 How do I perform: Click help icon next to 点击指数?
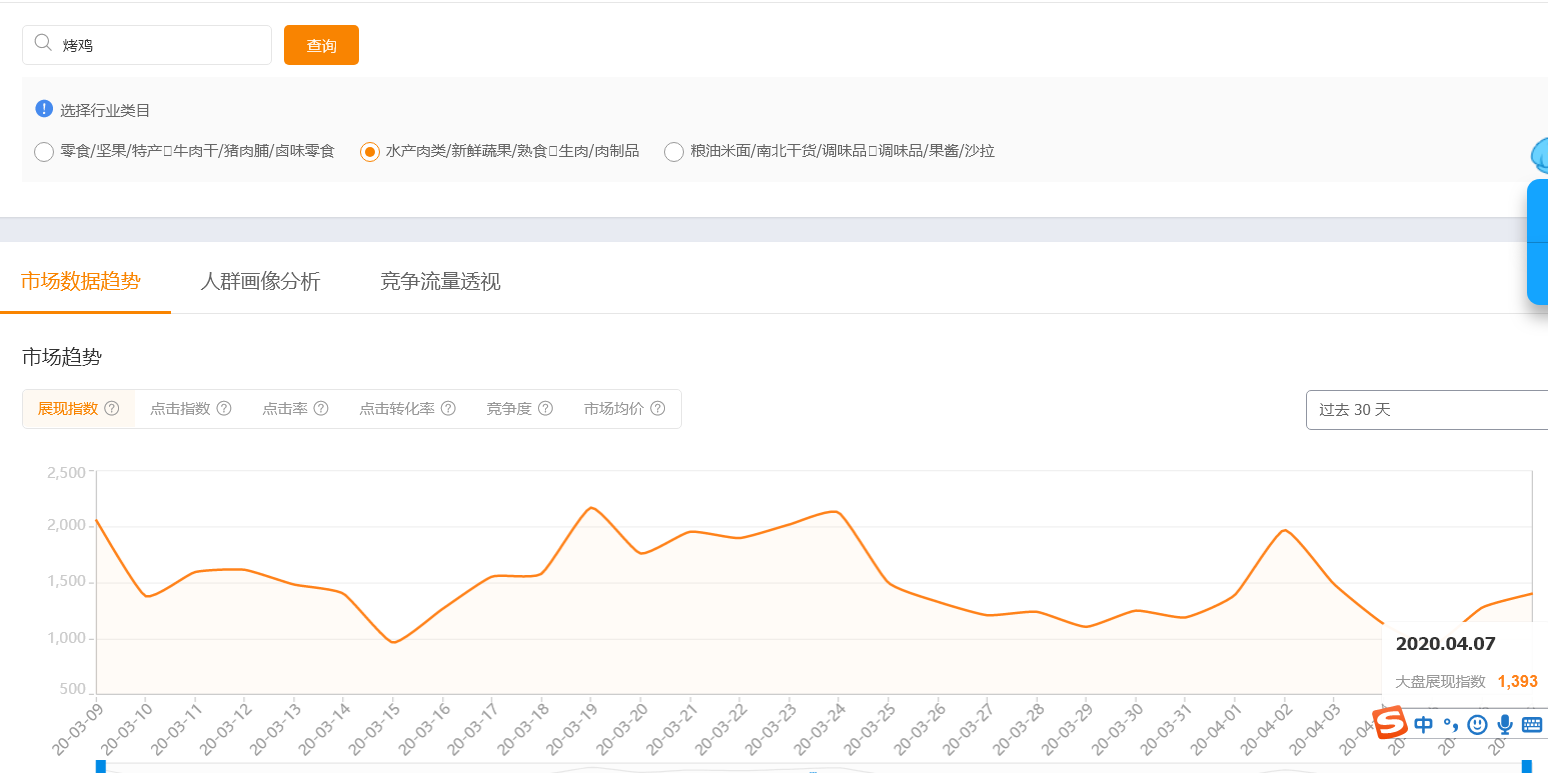tap(224, 408)
